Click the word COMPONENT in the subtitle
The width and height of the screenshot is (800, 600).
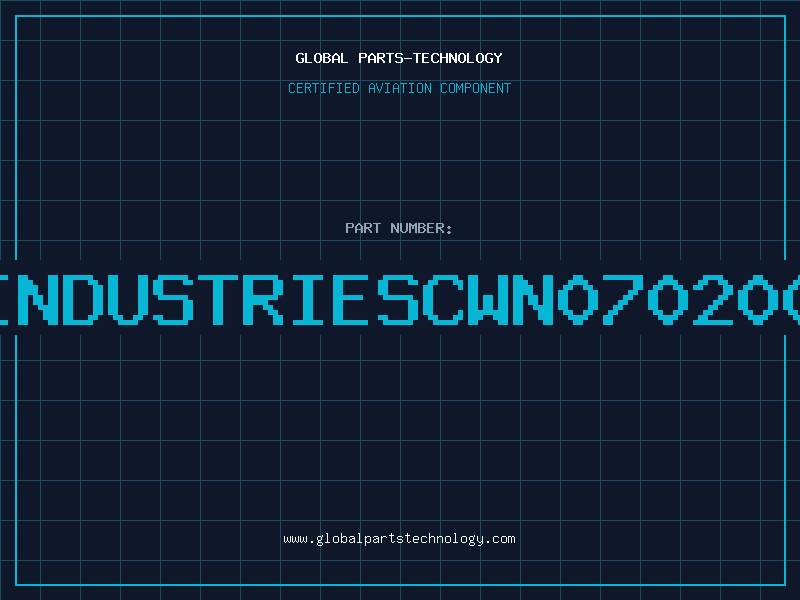(476, 88)
